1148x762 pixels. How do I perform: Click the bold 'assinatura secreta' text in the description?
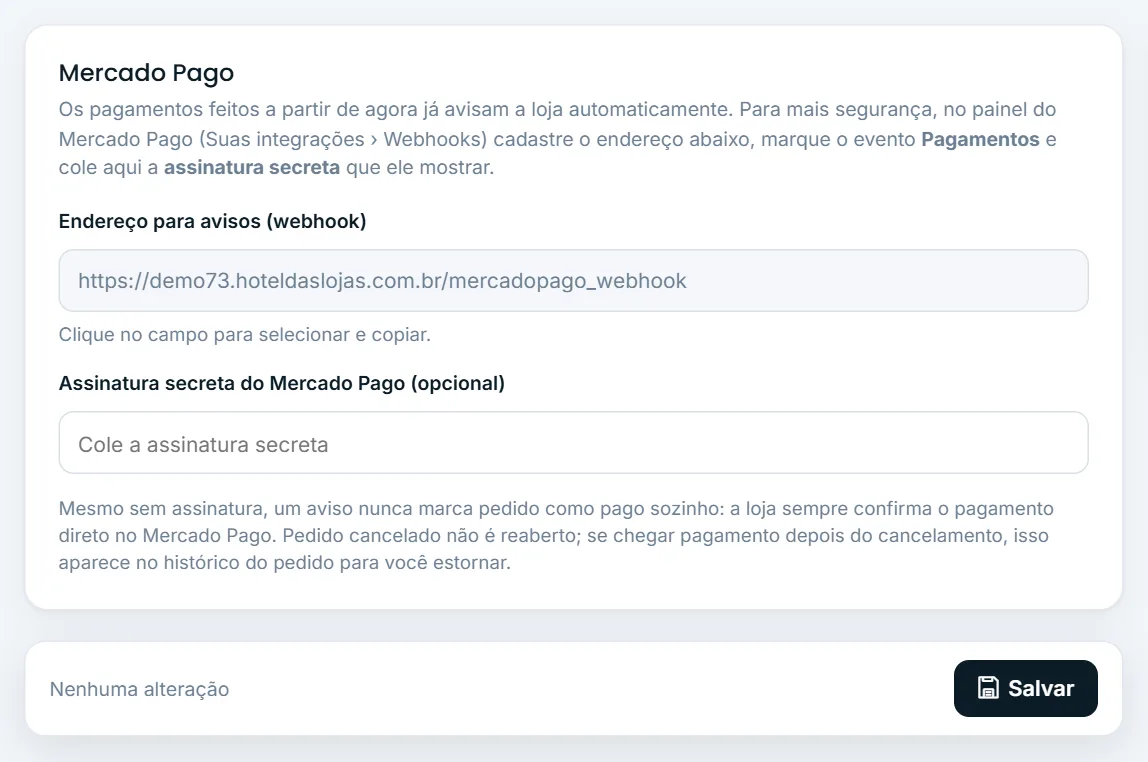252,168
